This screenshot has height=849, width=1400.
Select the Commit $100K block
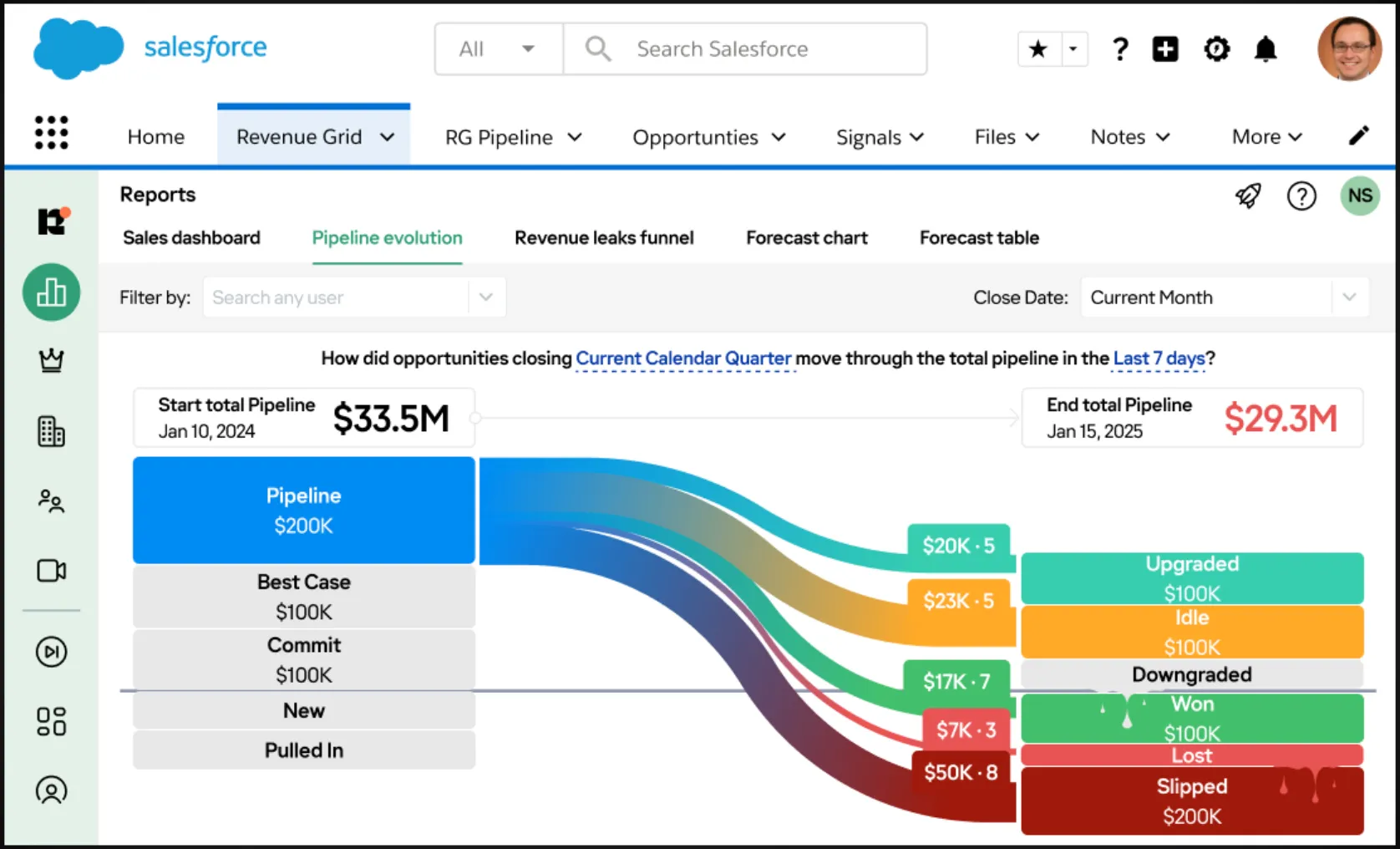(304, 660)
